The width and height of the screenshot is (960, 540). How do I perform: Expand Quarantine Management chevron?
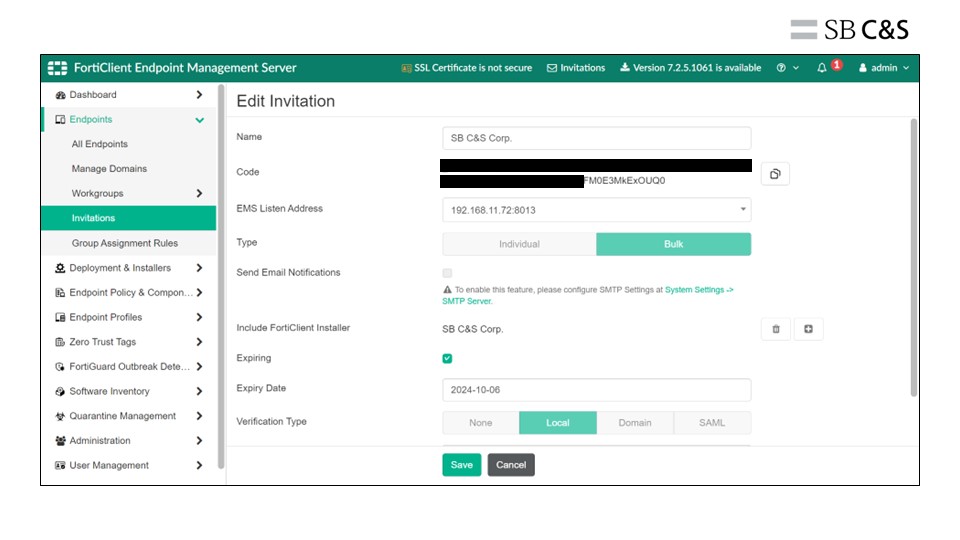click(x=199, y=416)
